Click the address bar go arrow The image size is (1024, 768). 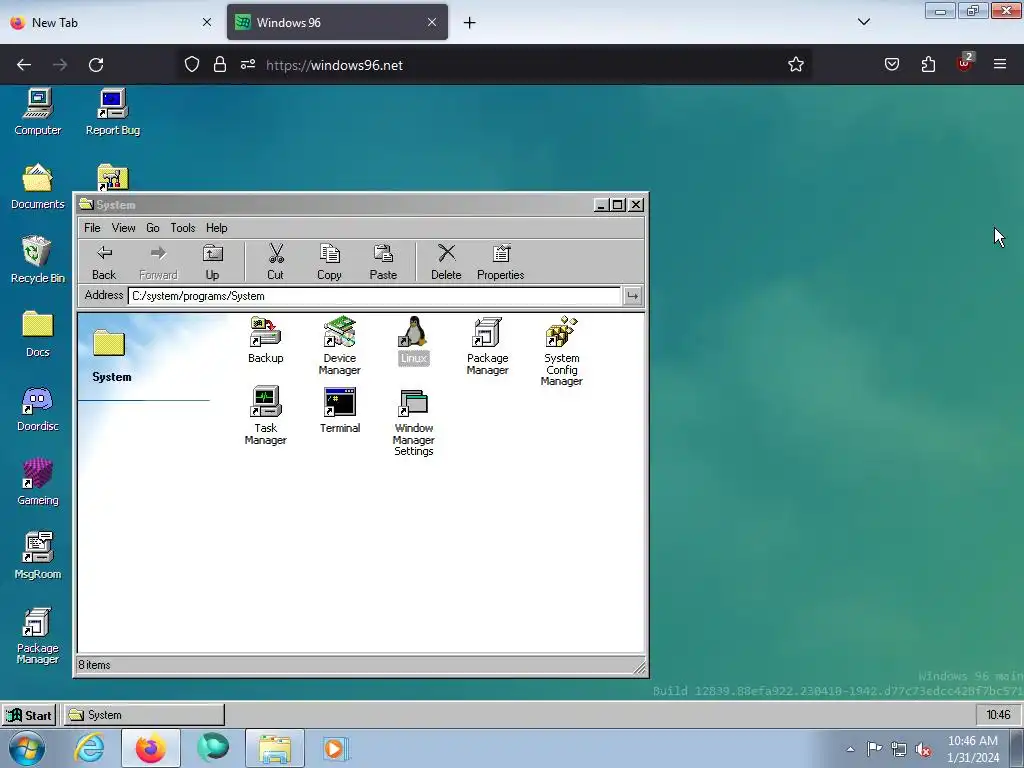point(632,296)
